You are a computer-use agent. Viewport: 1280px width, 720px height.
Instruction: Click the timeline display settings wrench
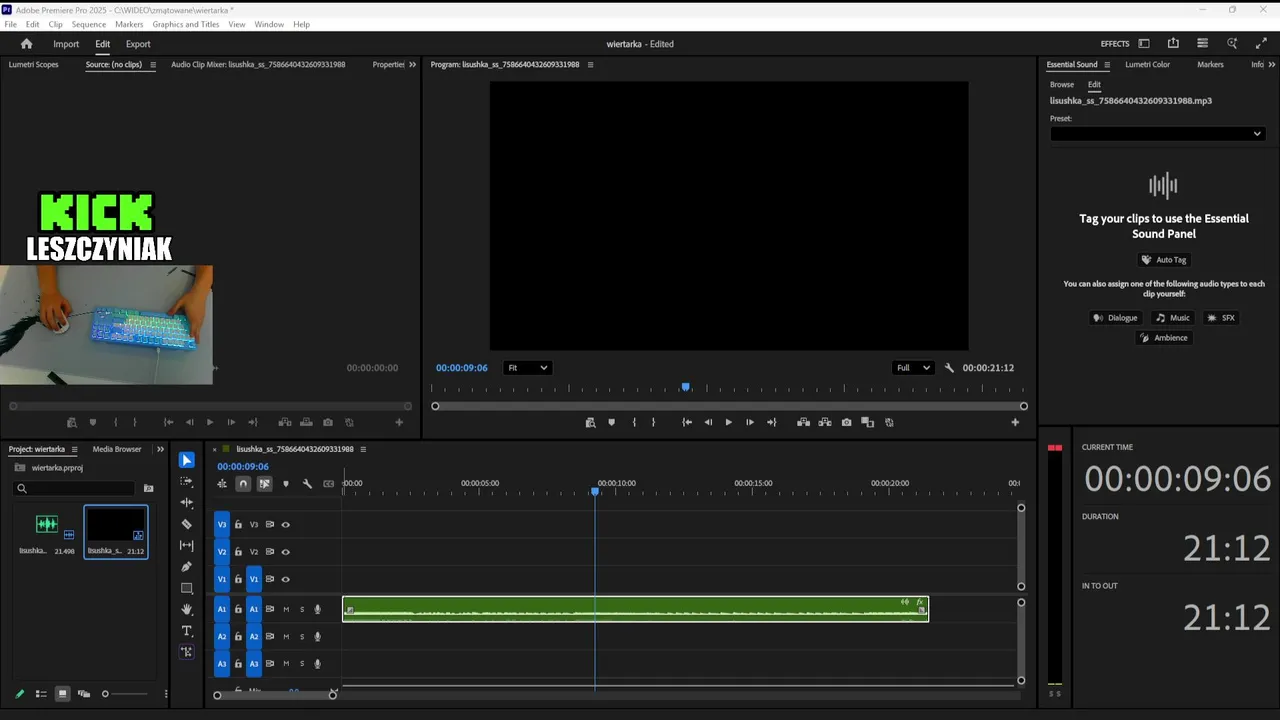(x=307, y=484)
